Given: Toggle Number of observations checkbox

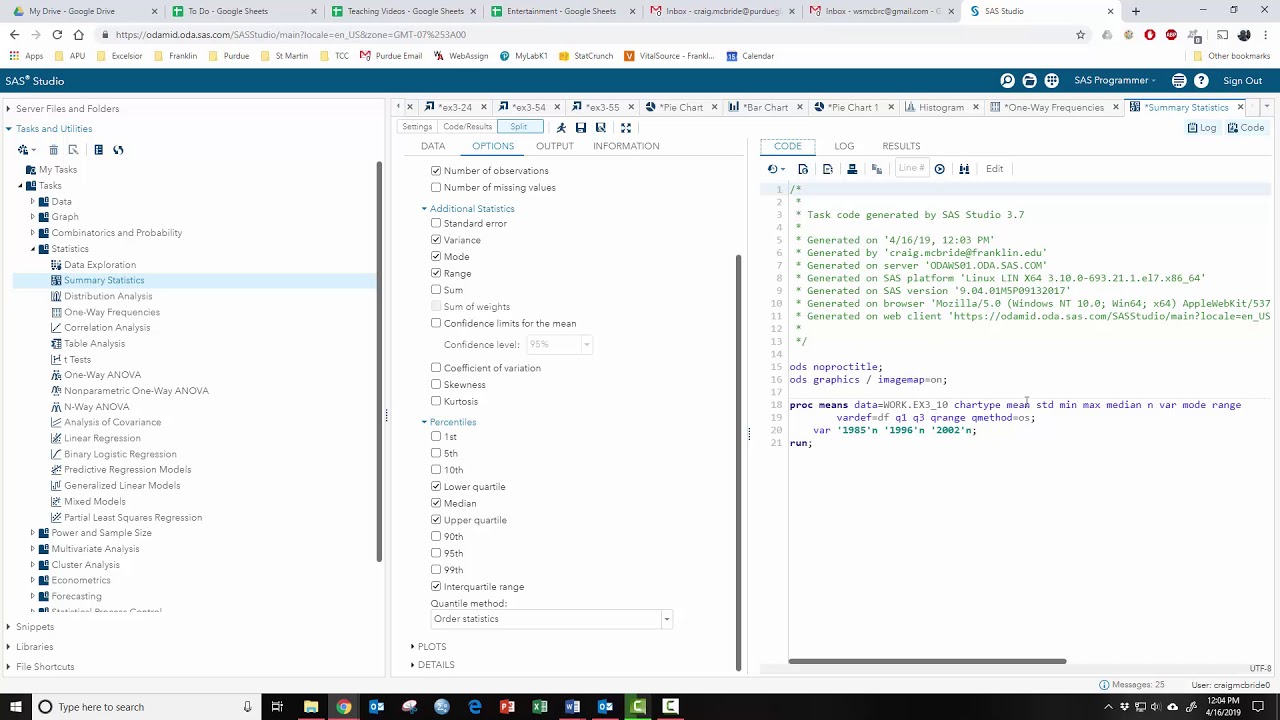Looking at the screenshot, I should [x=436, y=171].
